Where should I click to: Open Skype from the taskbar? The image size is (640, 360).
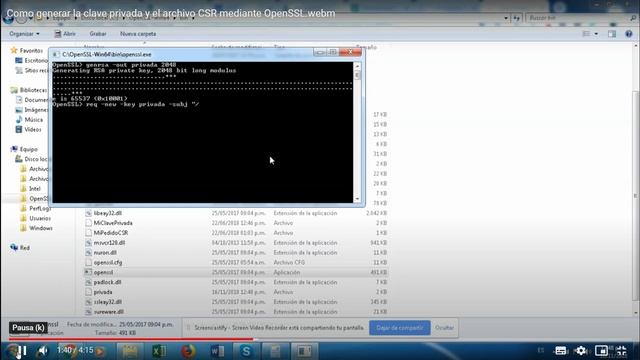[246, 351]
